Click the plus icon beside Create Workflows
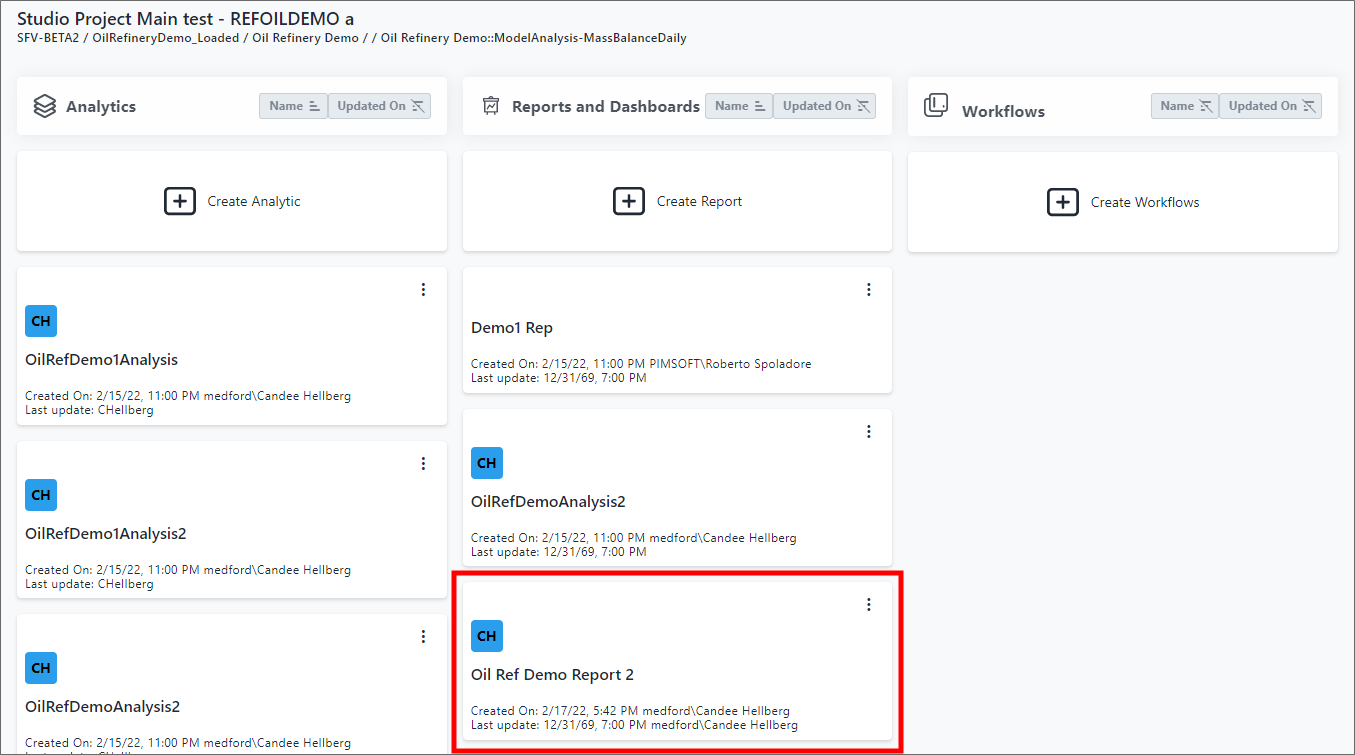The image size is (1355, 755). [1063, 202]
